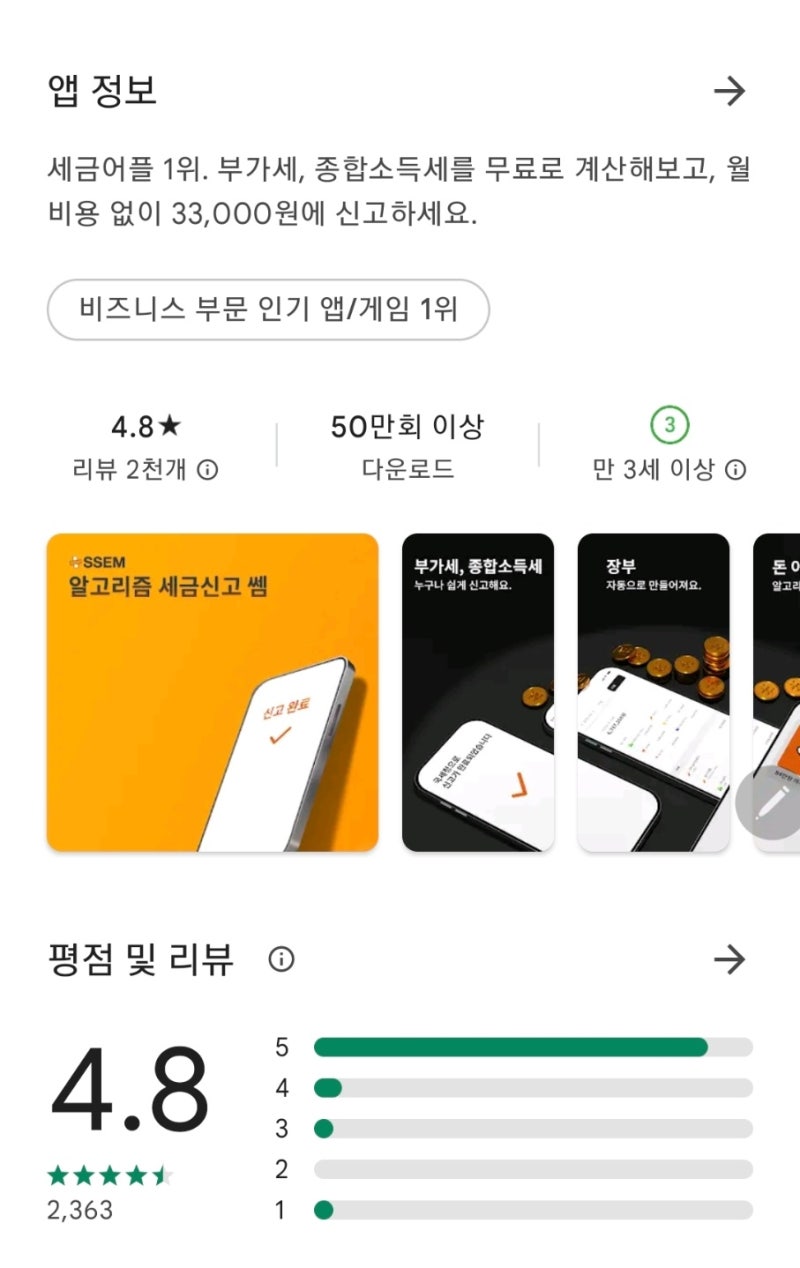Tap the app description text
The height and width of the screenshot is (1268, 800).
pos(398,192)
